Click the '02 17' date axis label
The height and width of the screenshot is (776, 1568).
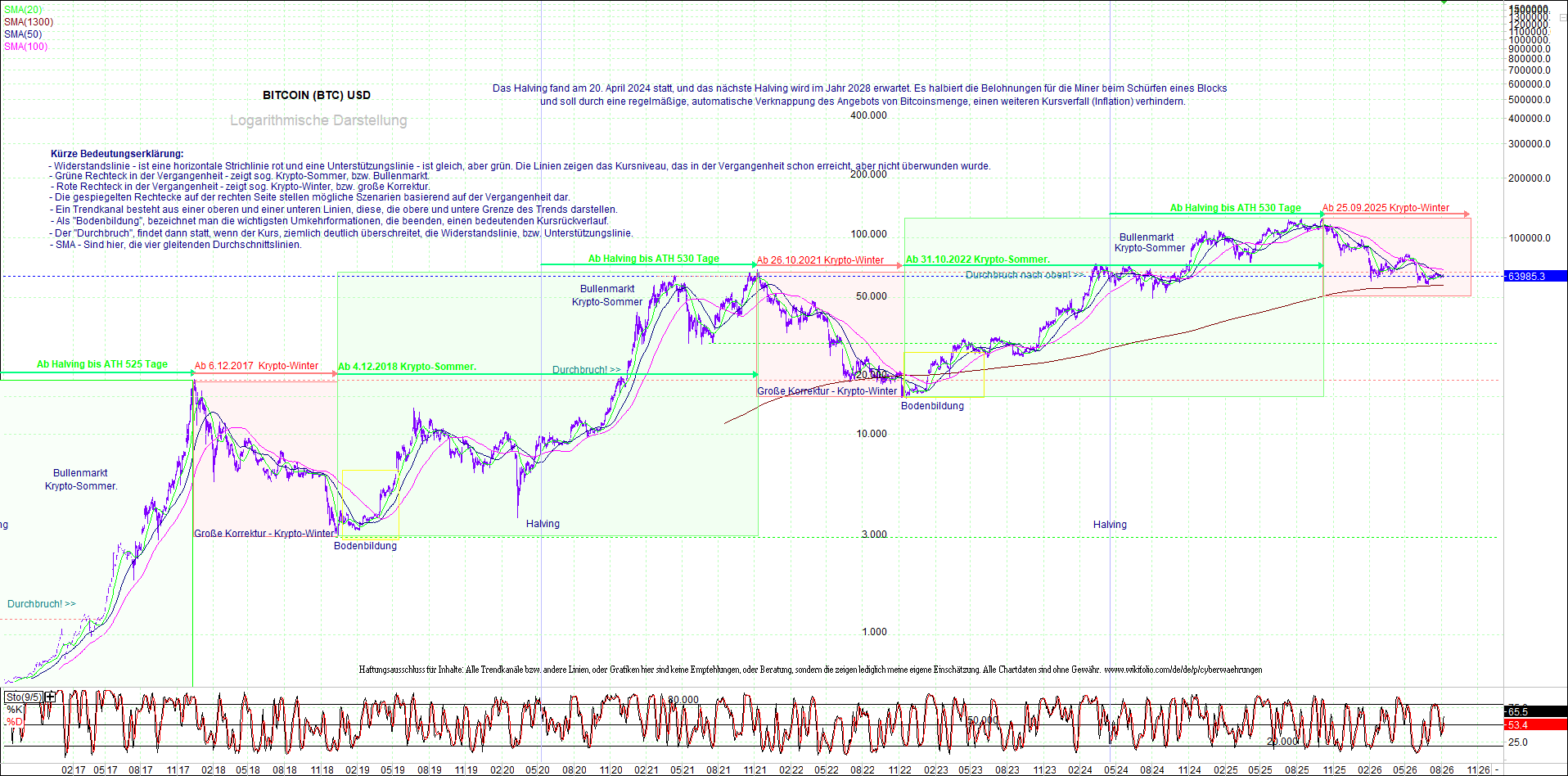point(74,770)
